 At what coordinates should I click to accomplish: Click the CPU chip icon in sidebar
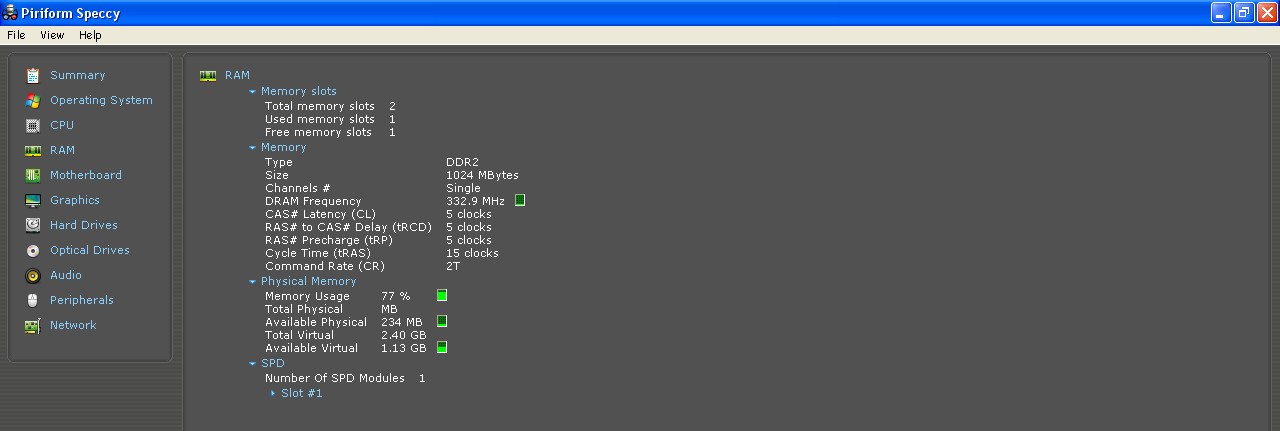click(x=33, y=125)
